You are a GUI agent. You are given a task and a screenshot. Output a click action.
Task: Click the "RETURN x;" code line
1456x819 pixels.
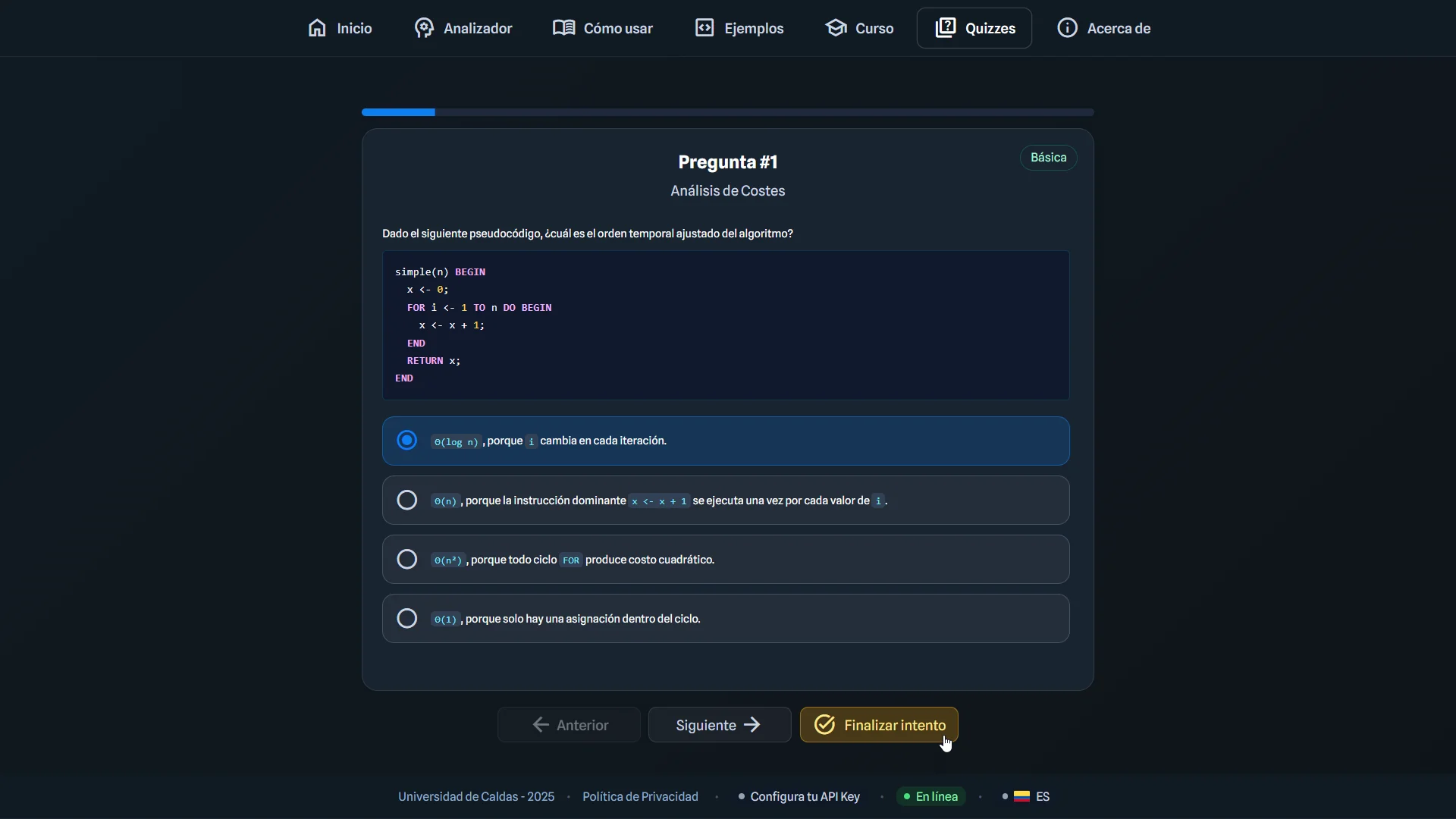(434, 361)
